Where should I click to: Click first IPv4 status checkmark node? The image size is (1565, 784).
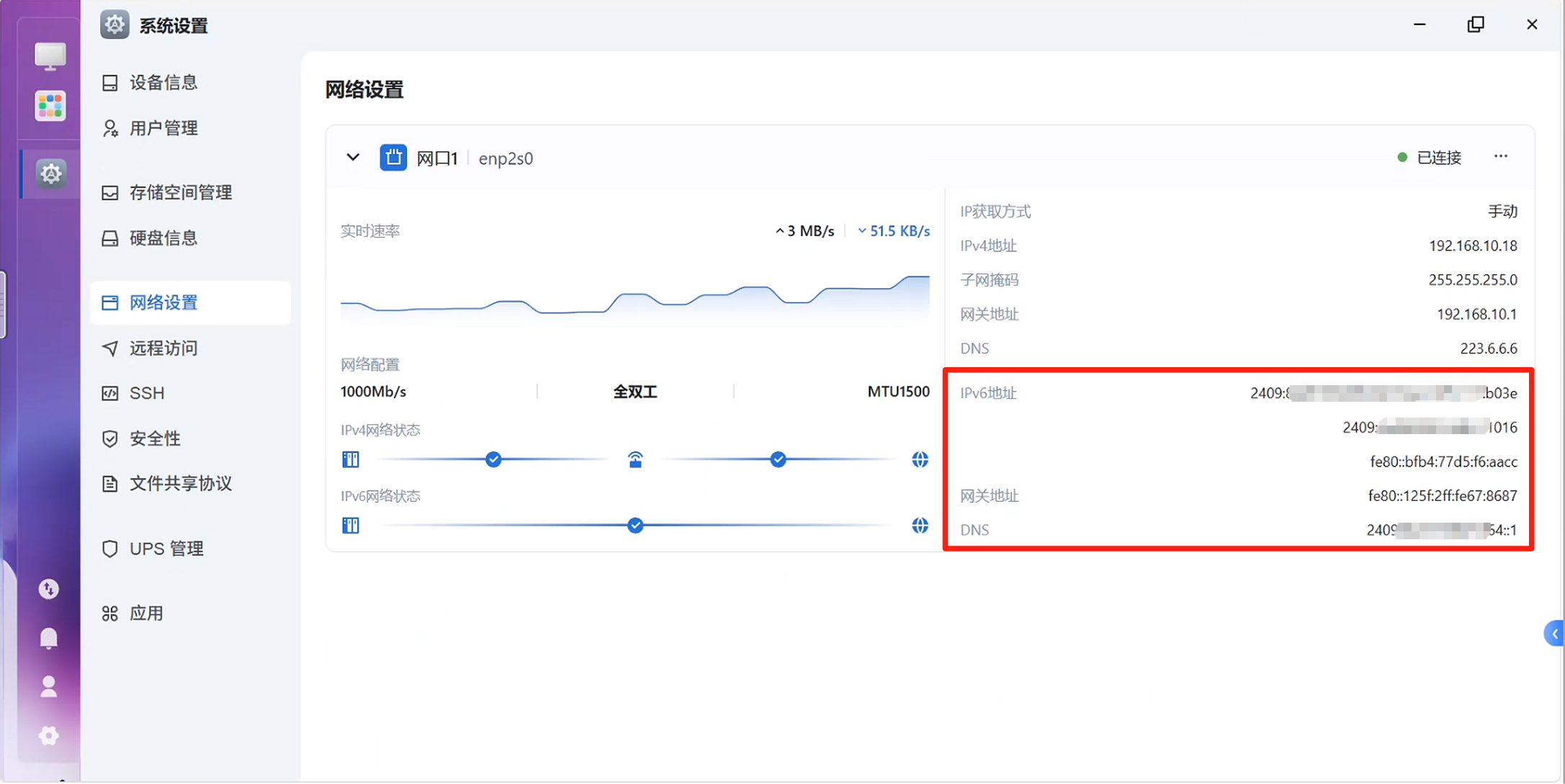[493, 459]
